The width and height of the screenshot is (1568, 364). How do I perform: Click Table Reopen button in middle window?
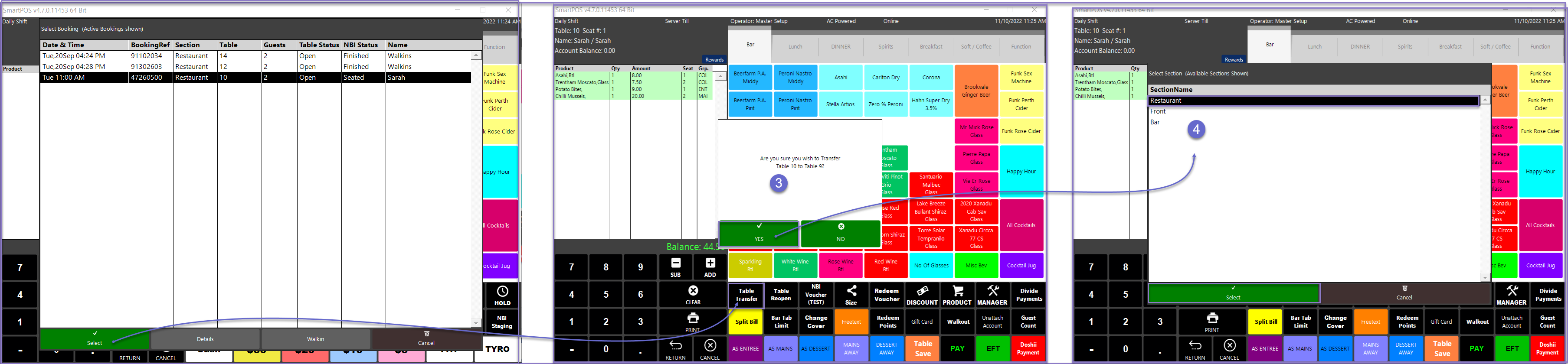[781, 295]
